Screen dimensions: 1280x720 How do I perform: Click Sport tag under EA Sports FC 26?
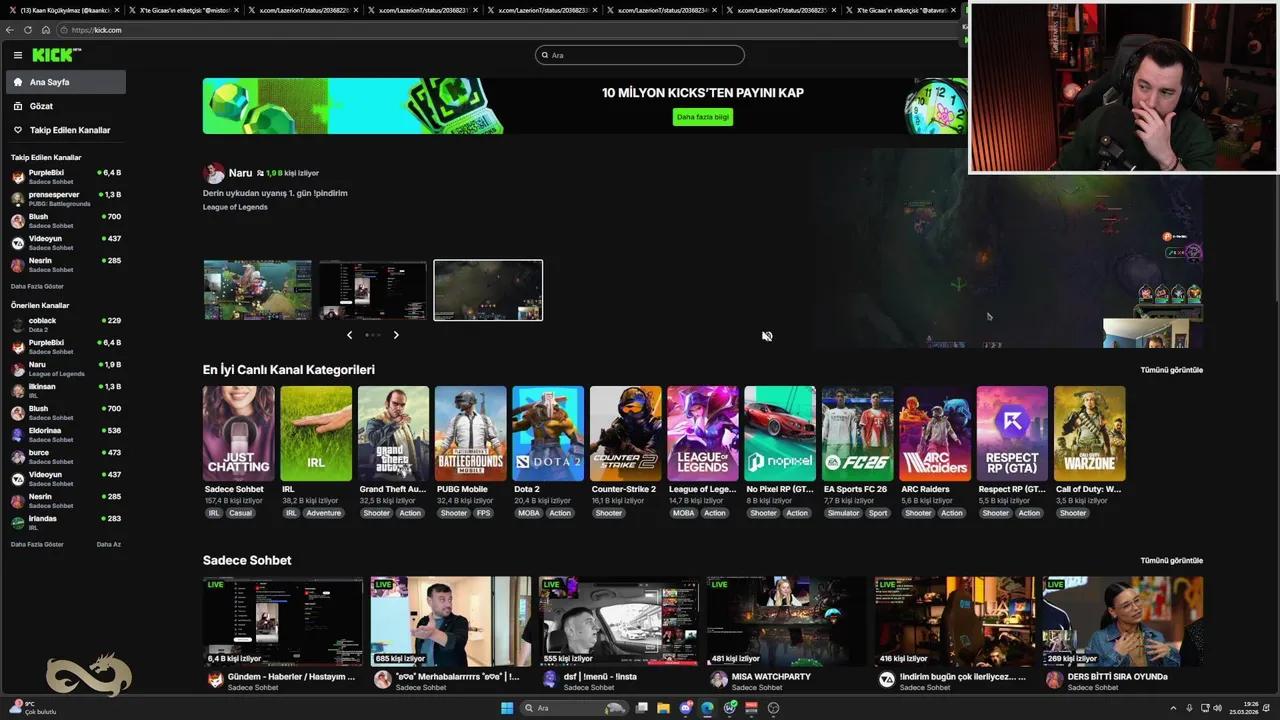[x=878, y=513]
